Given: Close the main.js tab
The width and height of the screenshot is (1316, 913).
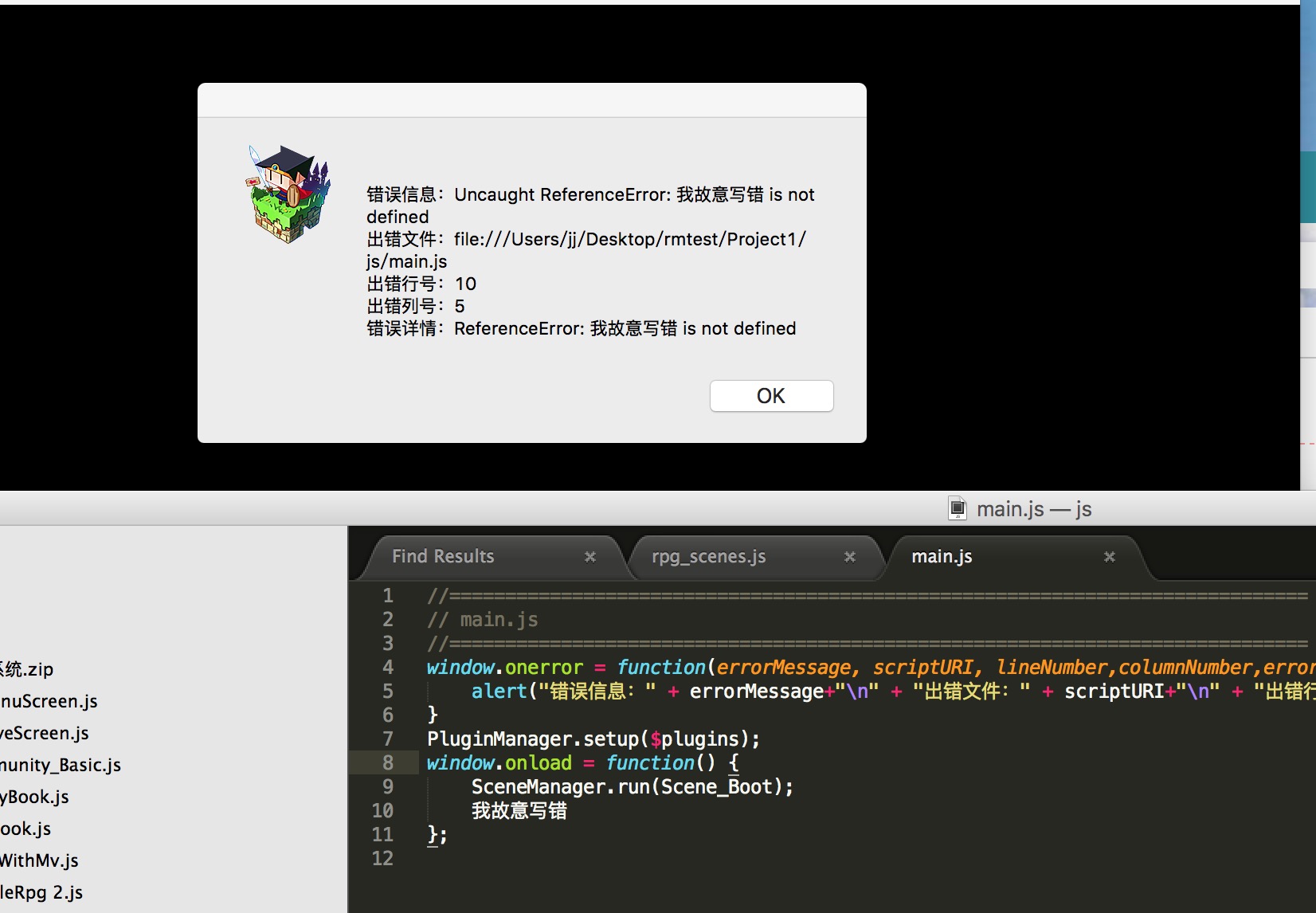Looking at the screenshot, I should click(1110, 557).
